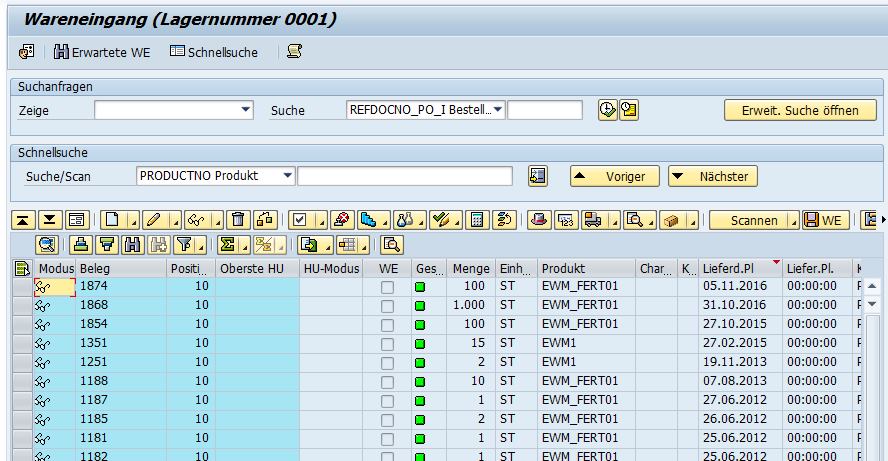
Task: Click the calculator icon in the toolbar
Action: 478,220
